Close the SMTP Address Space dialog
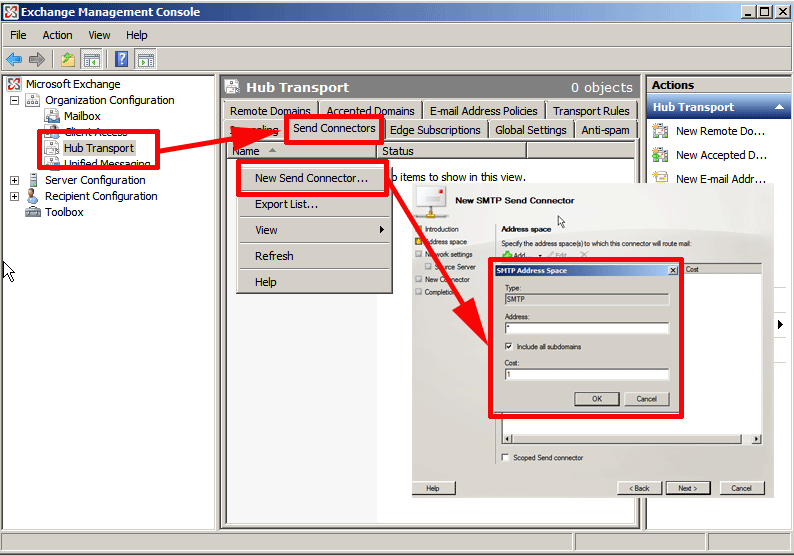 (673, 270)
